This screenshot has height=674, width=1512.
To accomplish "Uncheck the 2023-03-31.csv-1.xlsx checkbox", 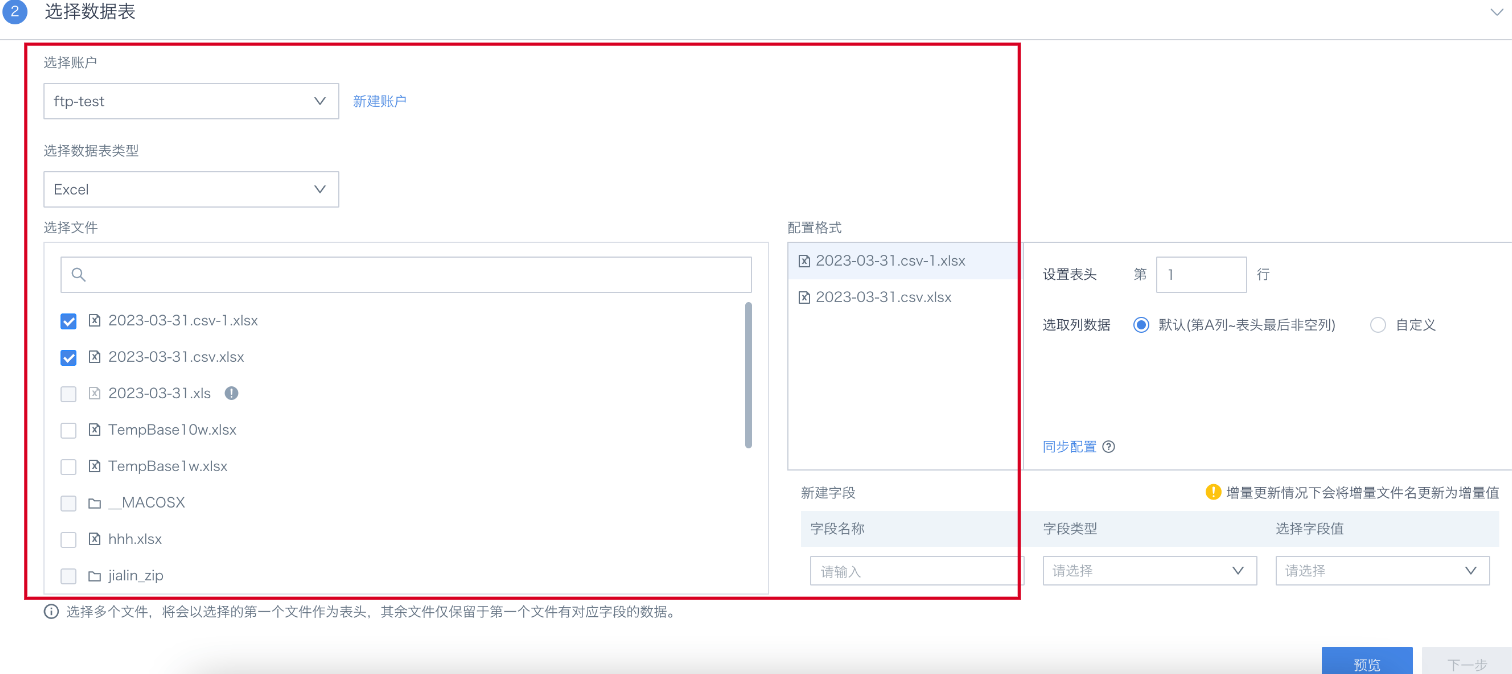I will (69, 321).
